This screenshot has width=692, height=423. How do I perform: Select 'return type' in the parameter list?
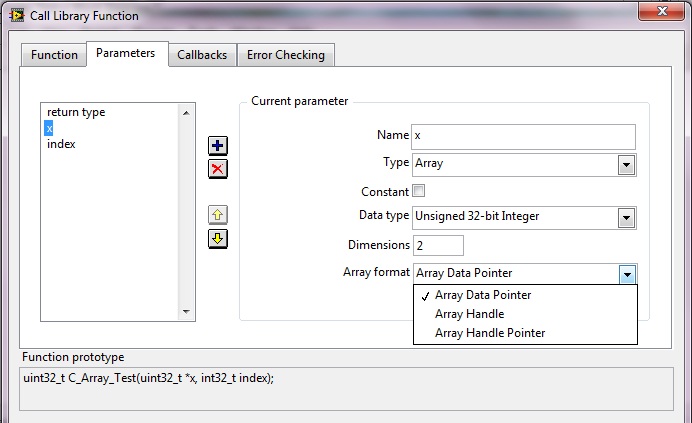point(76,112)
